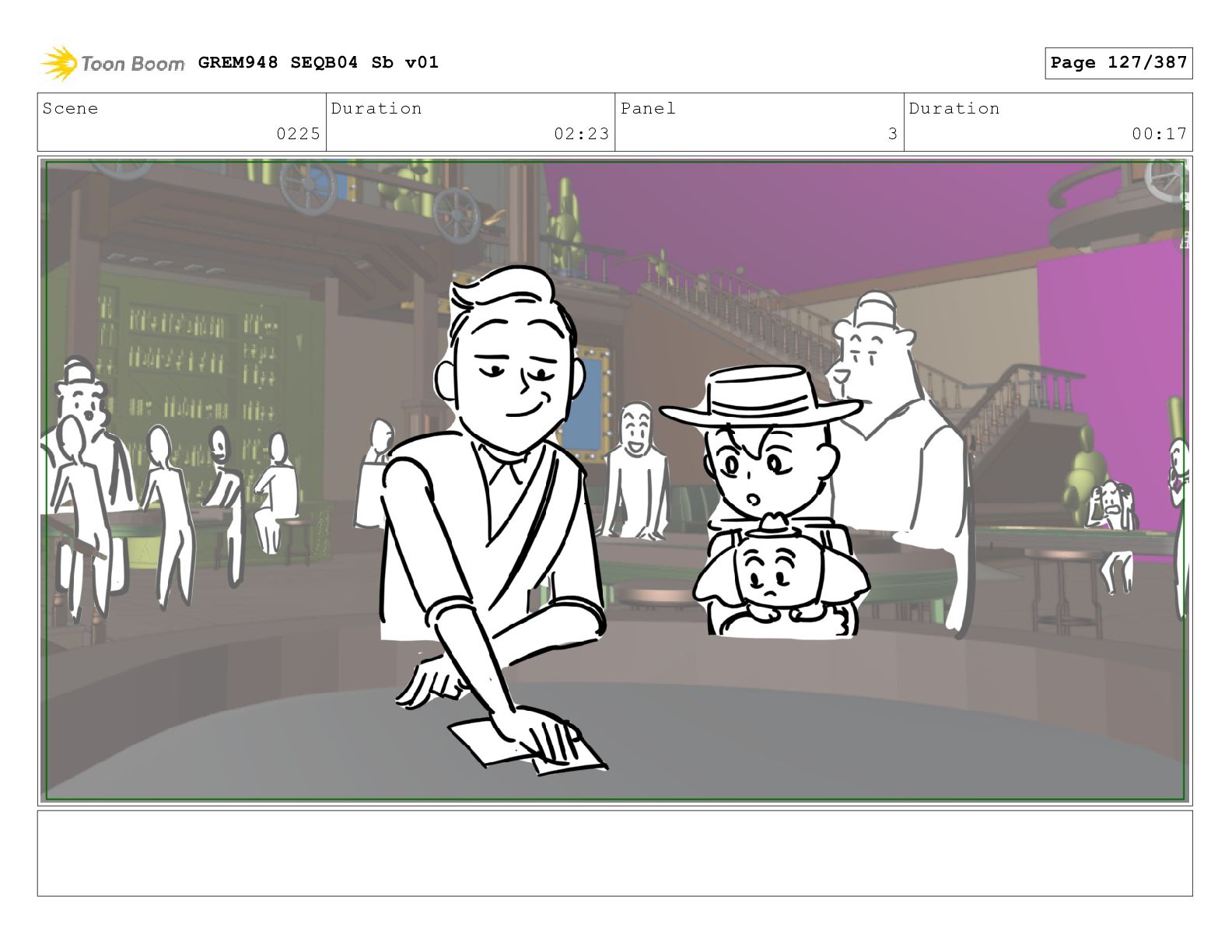This screenshot has width=1232, height=952.
Task: Click the panel number '3'
Action: click(x=893, y=134)
